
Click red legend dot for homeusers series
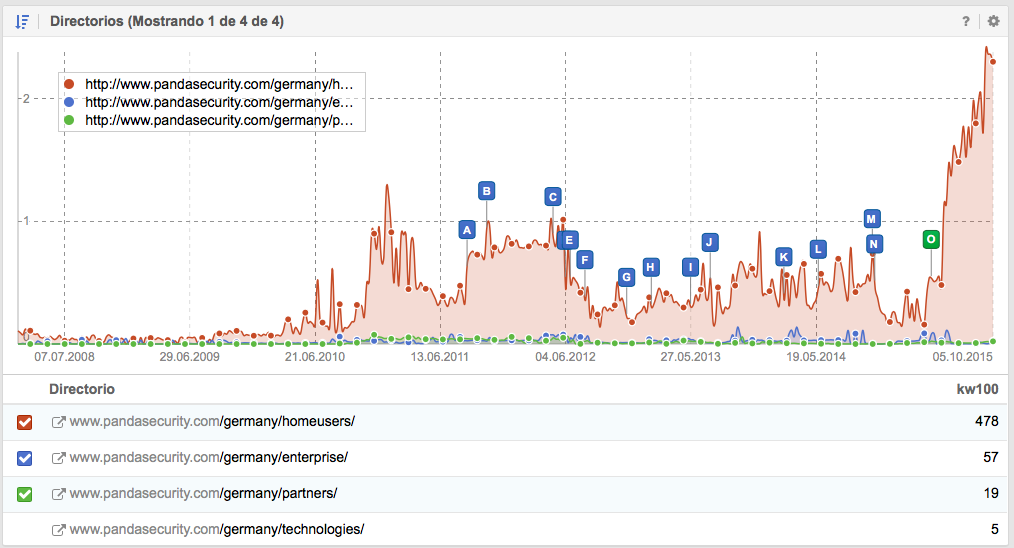(68, 85)
